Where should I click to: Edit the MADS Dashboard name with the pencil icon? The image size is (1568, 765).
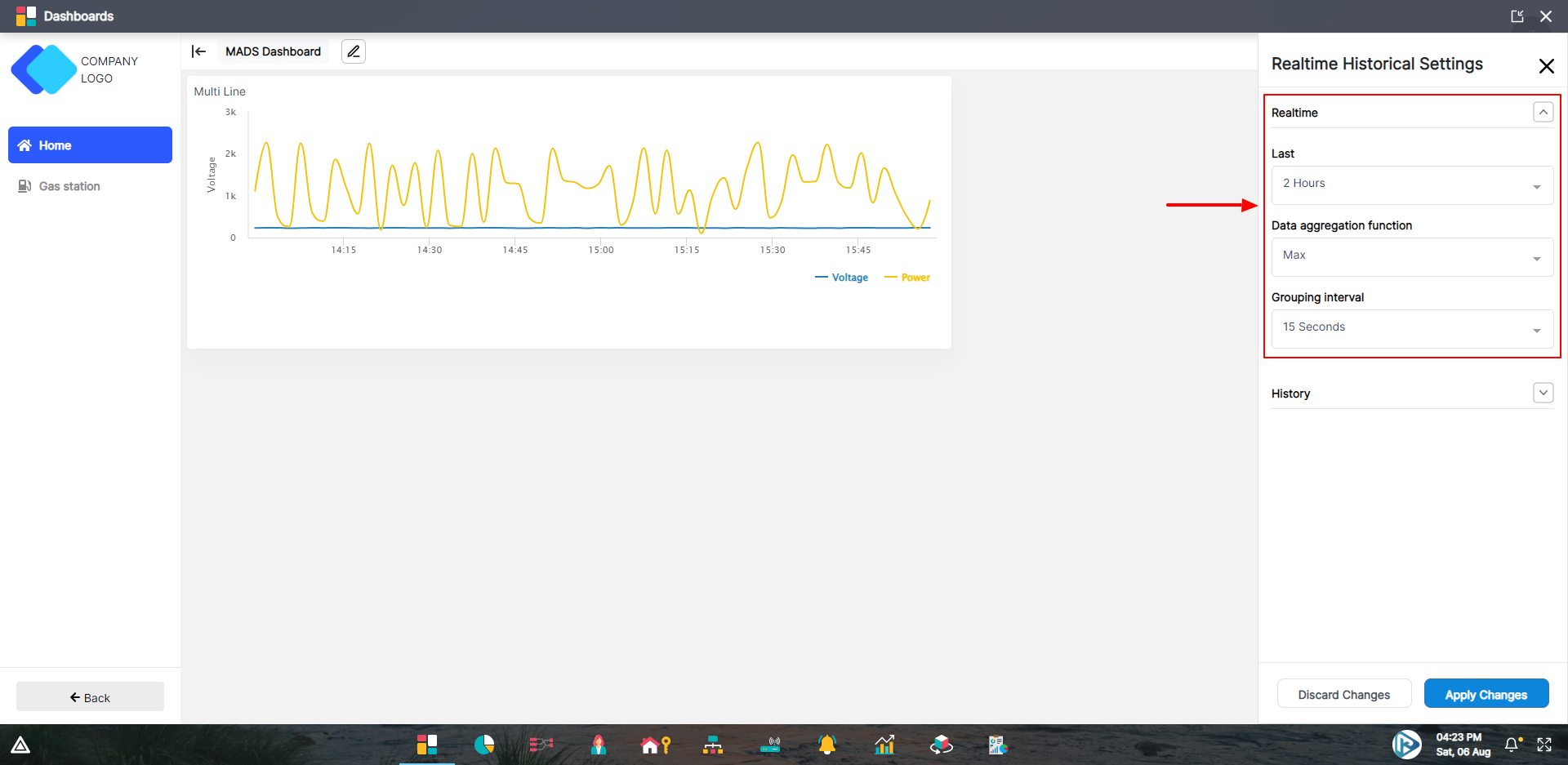(353, 51)
